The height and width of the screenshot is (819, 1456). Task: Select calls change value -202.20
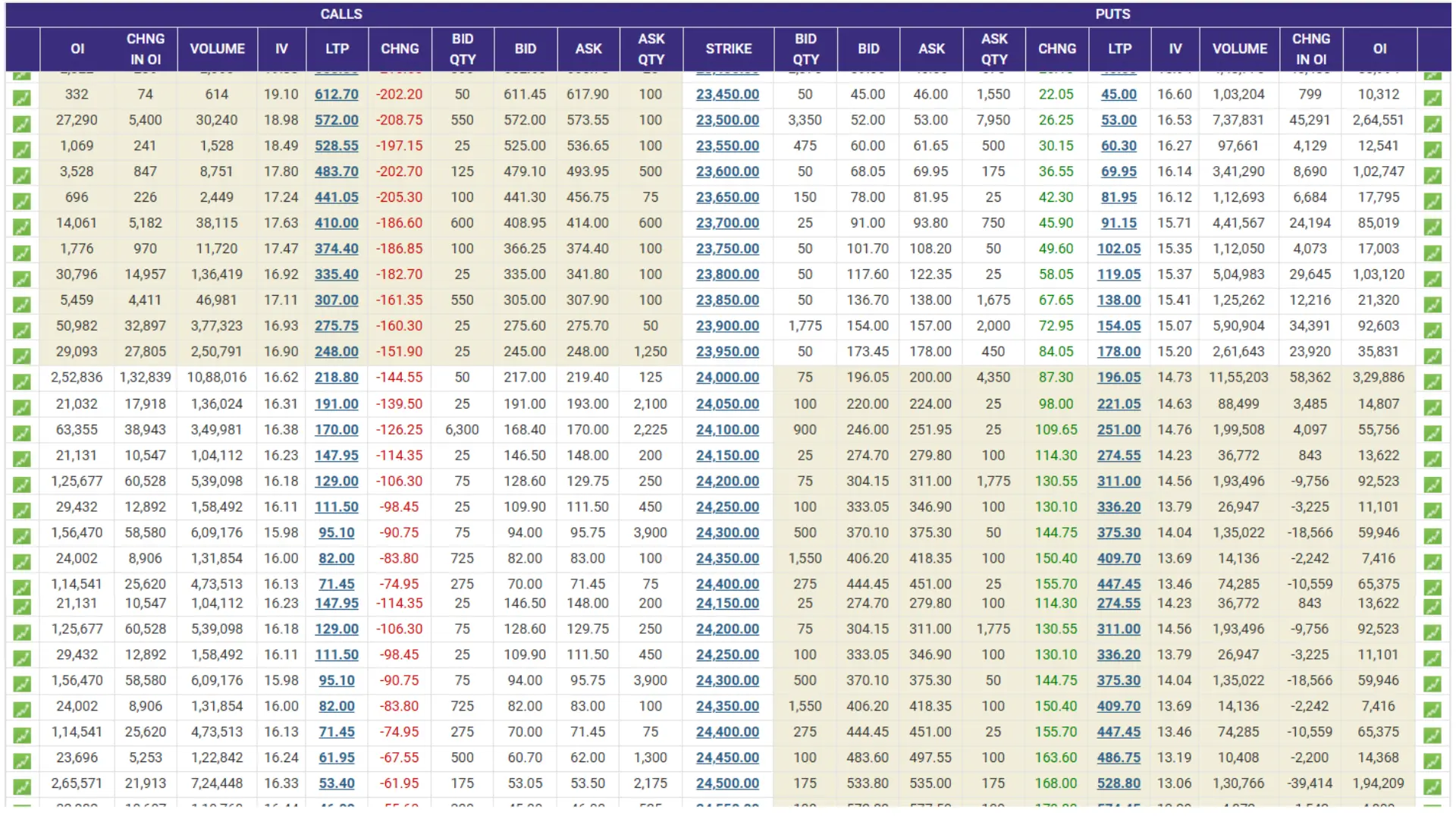[x=400, y=94]
